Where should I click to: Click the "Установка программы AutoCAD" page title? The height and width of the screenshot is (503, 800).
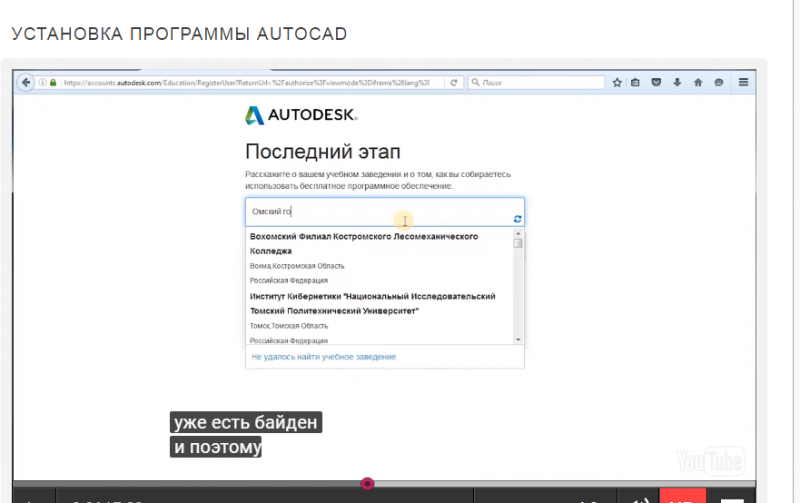coord(180,34)
